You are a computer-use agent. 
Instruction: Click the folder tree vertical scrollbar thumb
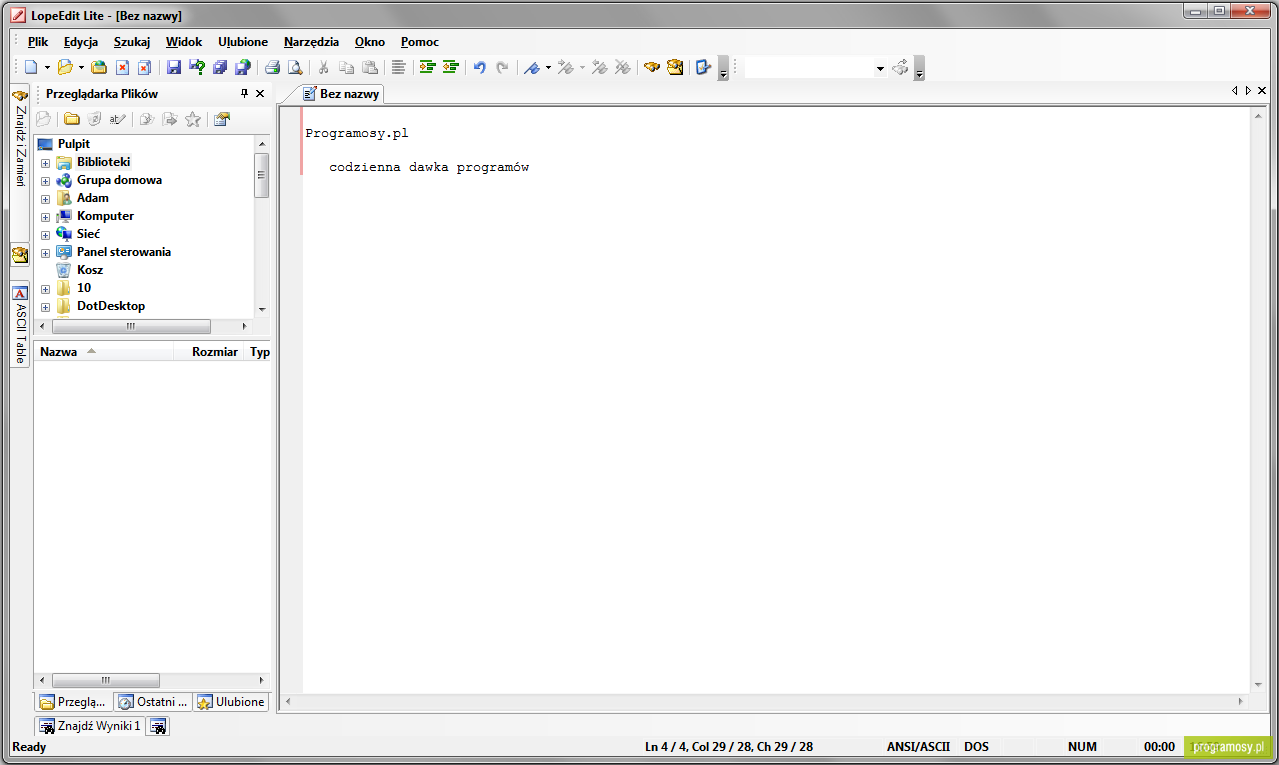tap(262, 175)
